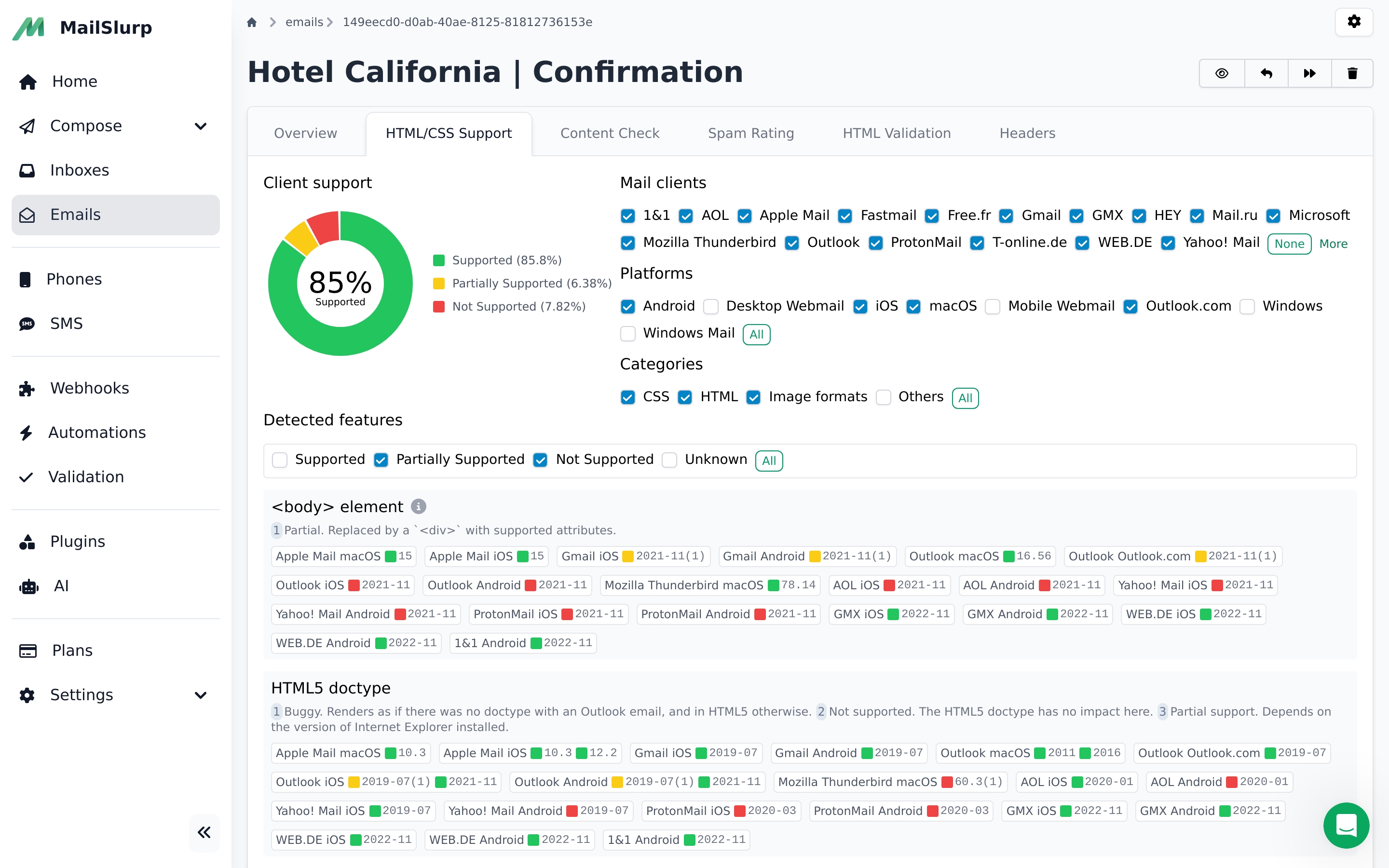1389x868 pixels.
Task: Click the eye/preview icon for email
Action: coord(1222,72)
